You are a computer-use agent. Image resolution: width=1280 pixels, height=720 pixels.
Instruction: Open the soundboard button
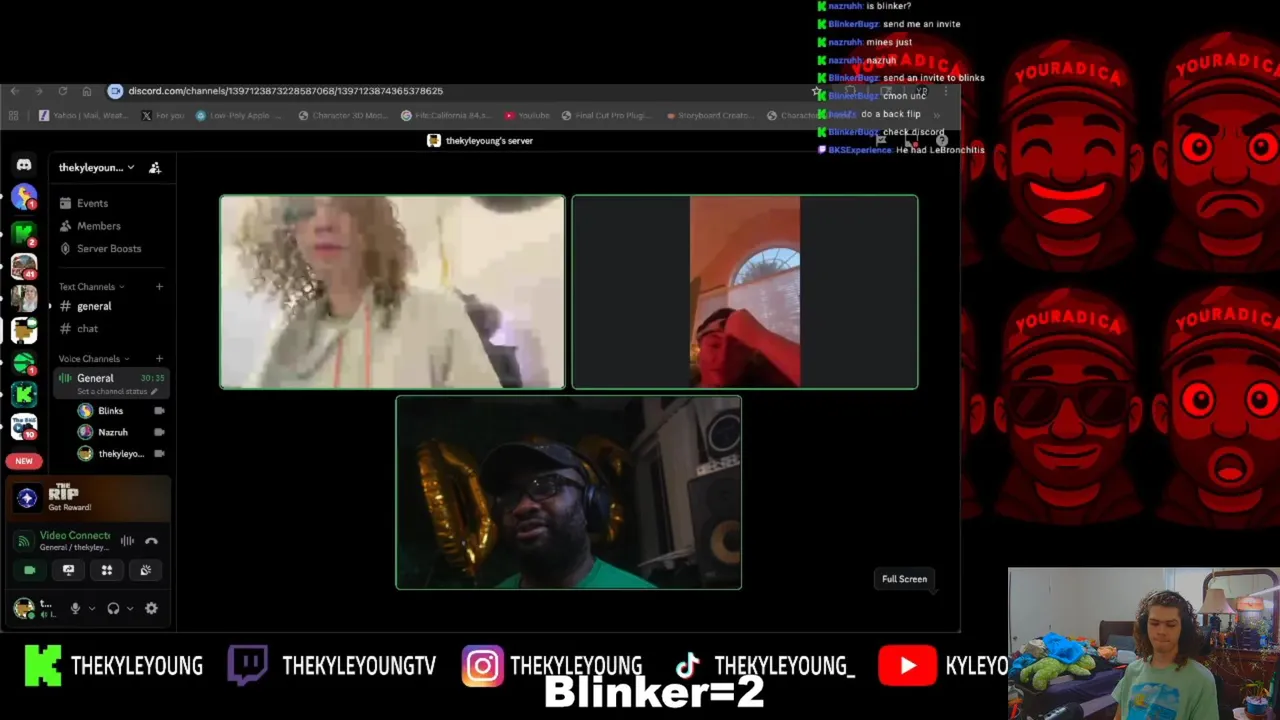pyautogui.click(x=145, y=570)
